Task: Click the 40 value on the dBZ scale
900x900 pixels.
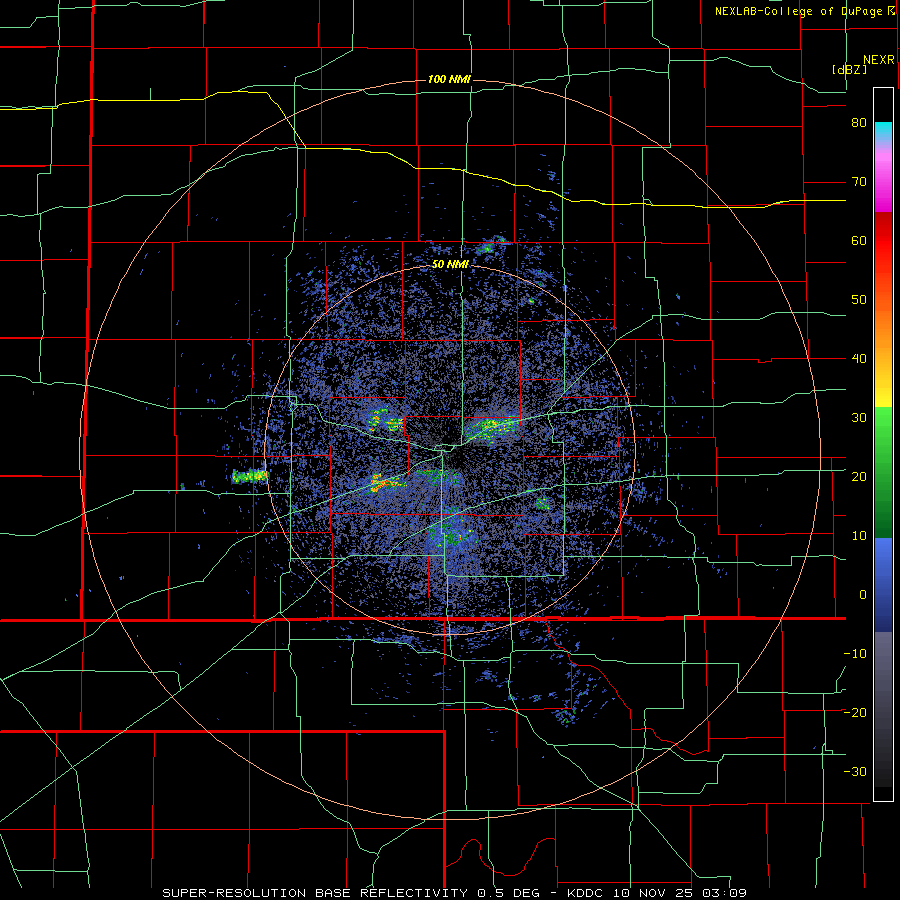Action: click(859, 359)
